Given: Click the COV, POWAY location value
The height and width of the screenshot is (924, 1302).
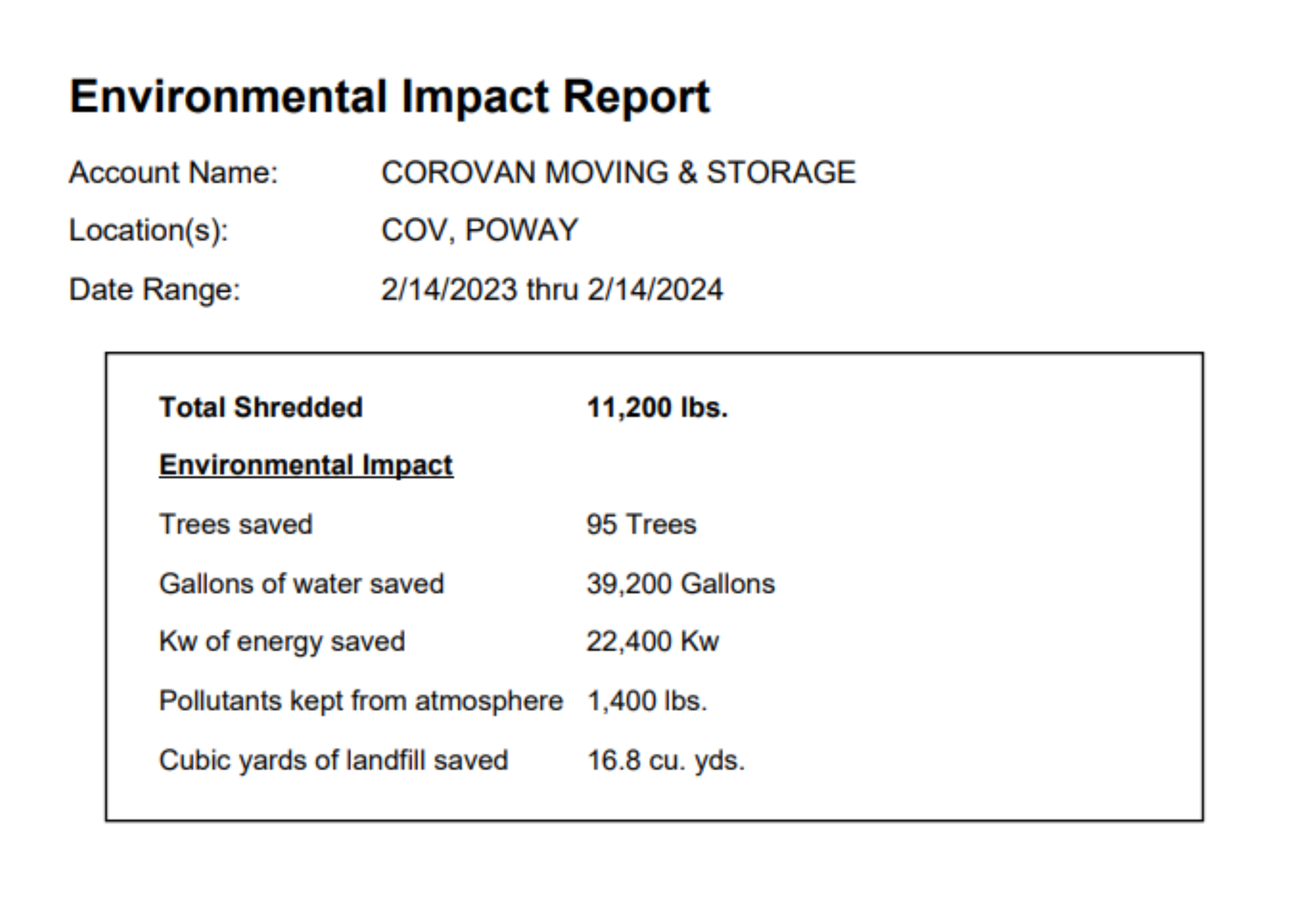Looking at the screenshot, I should click(x=479, y=230).
